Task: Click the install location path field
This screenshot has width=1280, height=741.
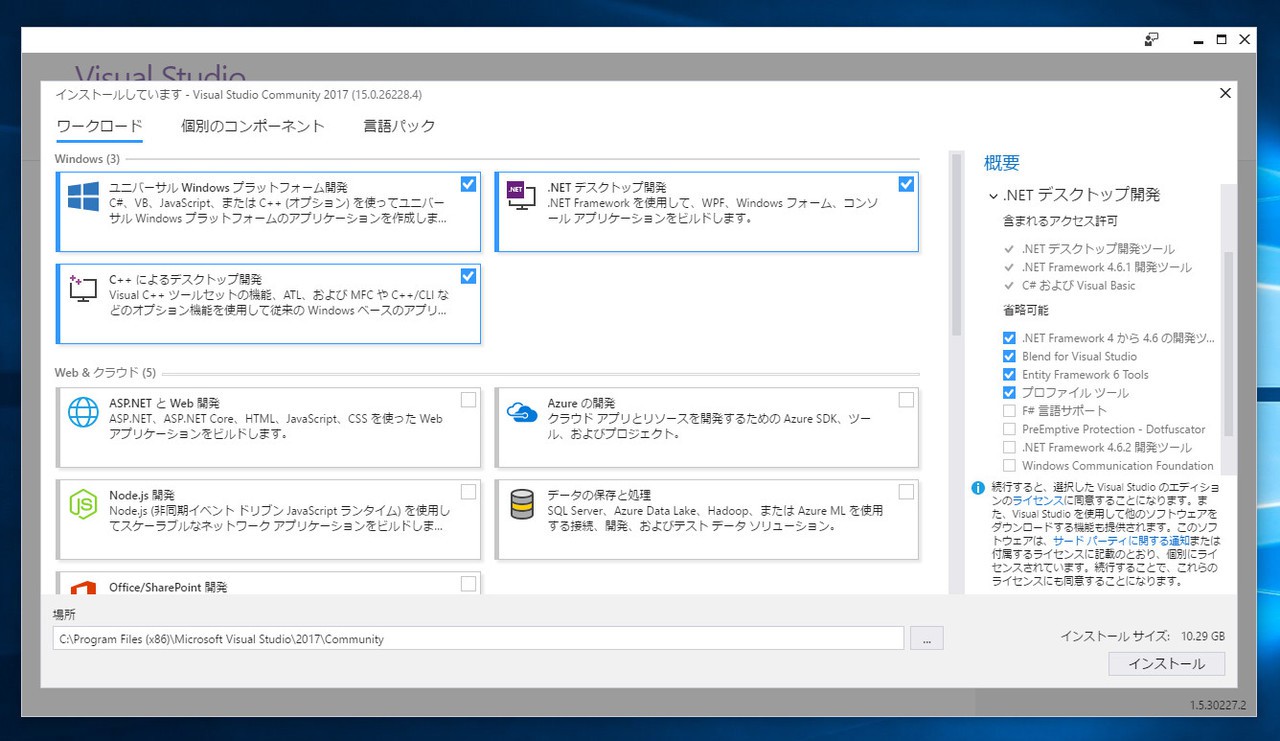Action: [x=478, y=638]
